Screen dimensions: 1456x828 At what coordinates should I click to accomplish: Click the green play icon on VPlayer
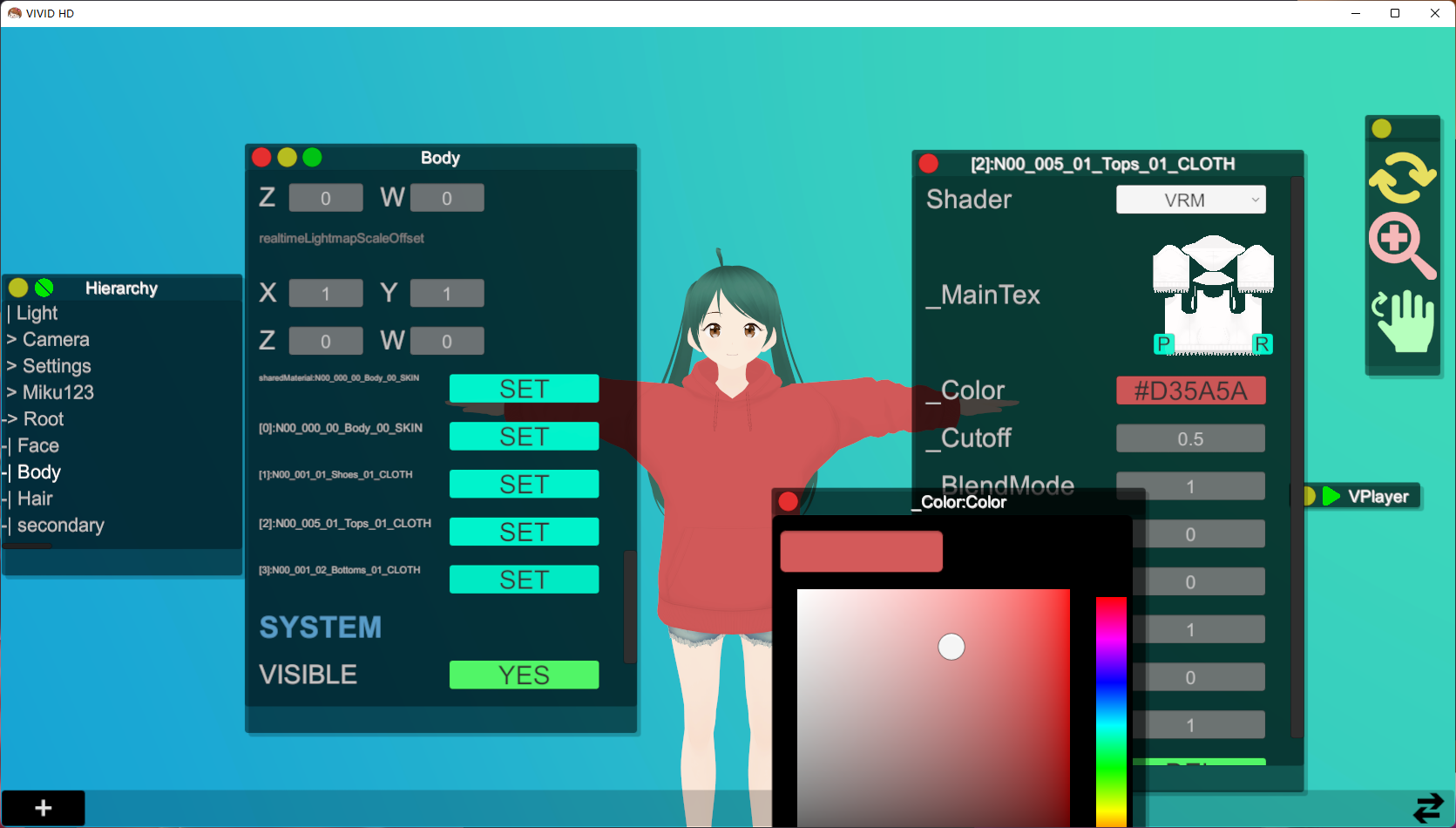click(x=1331, y=496)
